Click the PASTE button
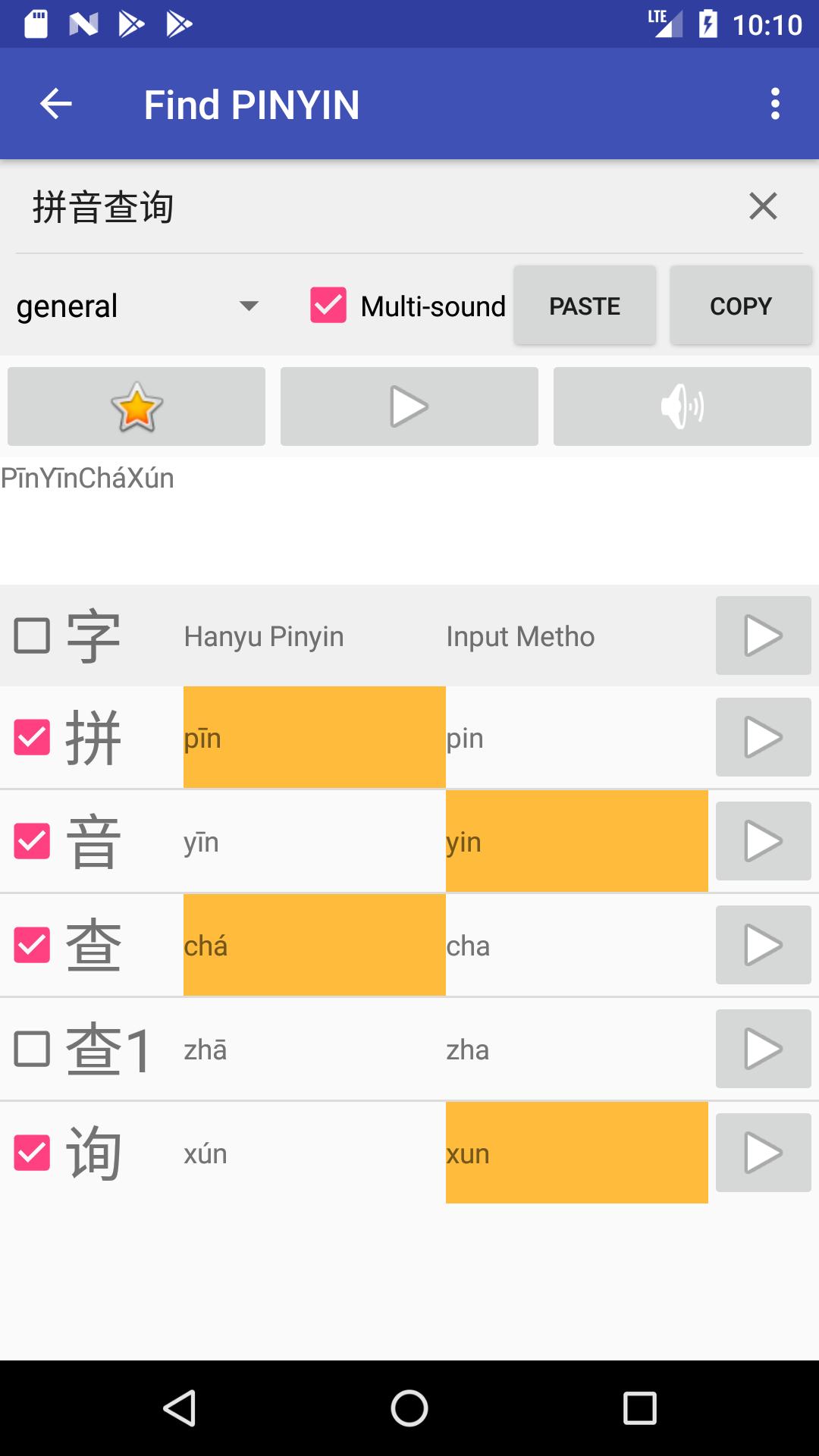Viewport: 819px width, 1456px height. coord(585,306)
